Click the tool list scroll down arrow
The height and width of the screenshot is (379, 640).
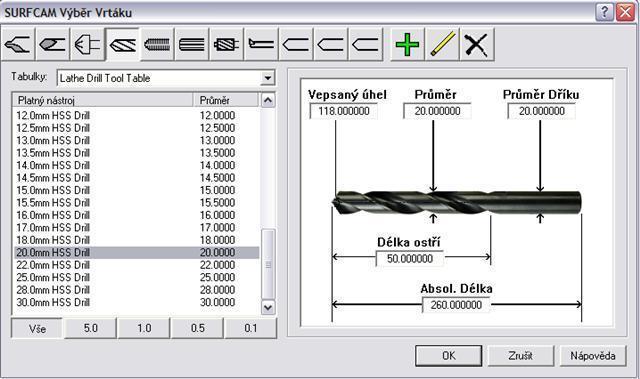268,307
